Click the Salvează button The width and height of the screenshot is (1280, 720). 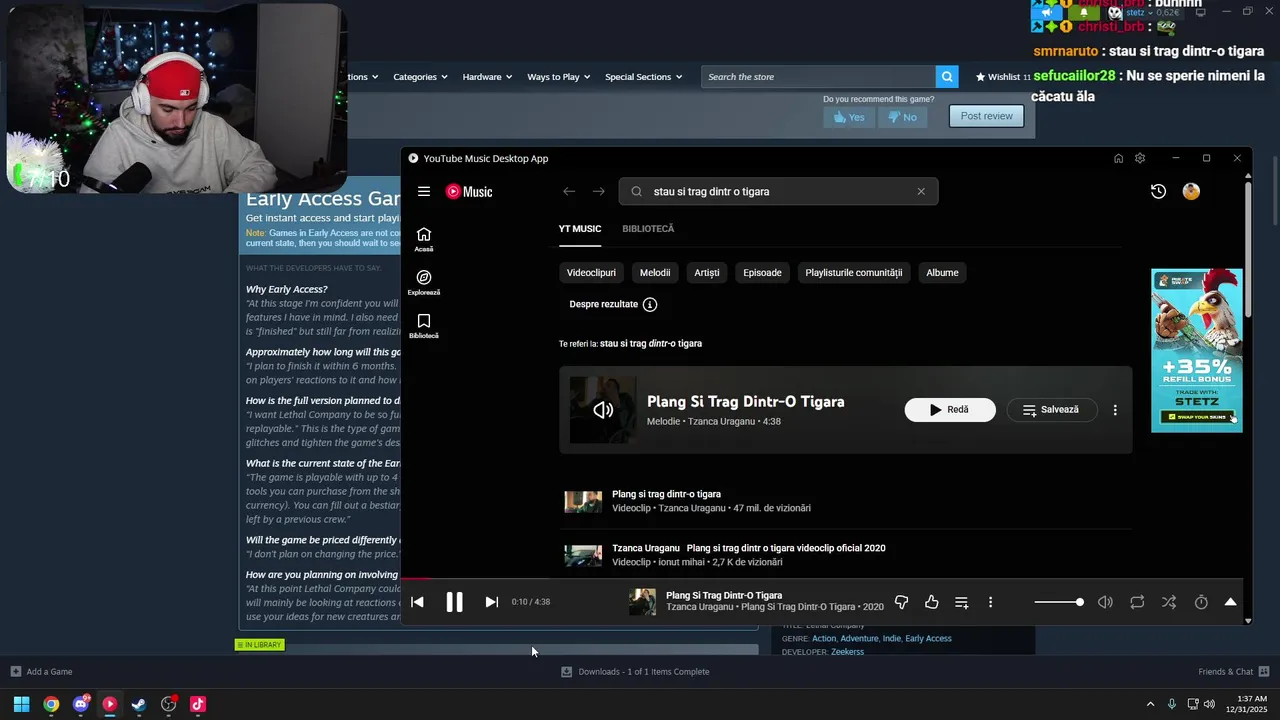pyautogui.click(x=1051, y=410)
